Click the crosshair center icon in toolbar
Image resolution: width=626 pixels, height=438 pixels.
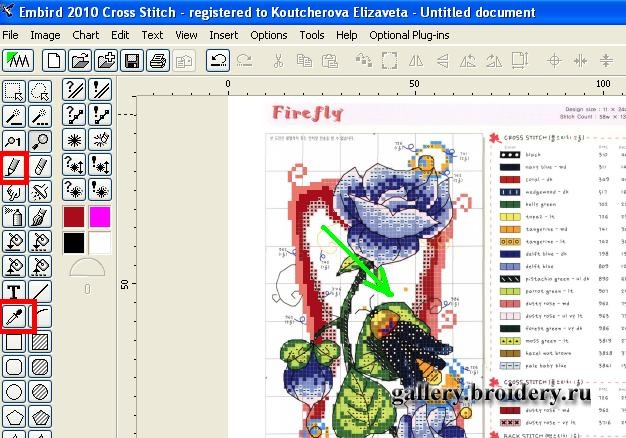tap(554, 61)
